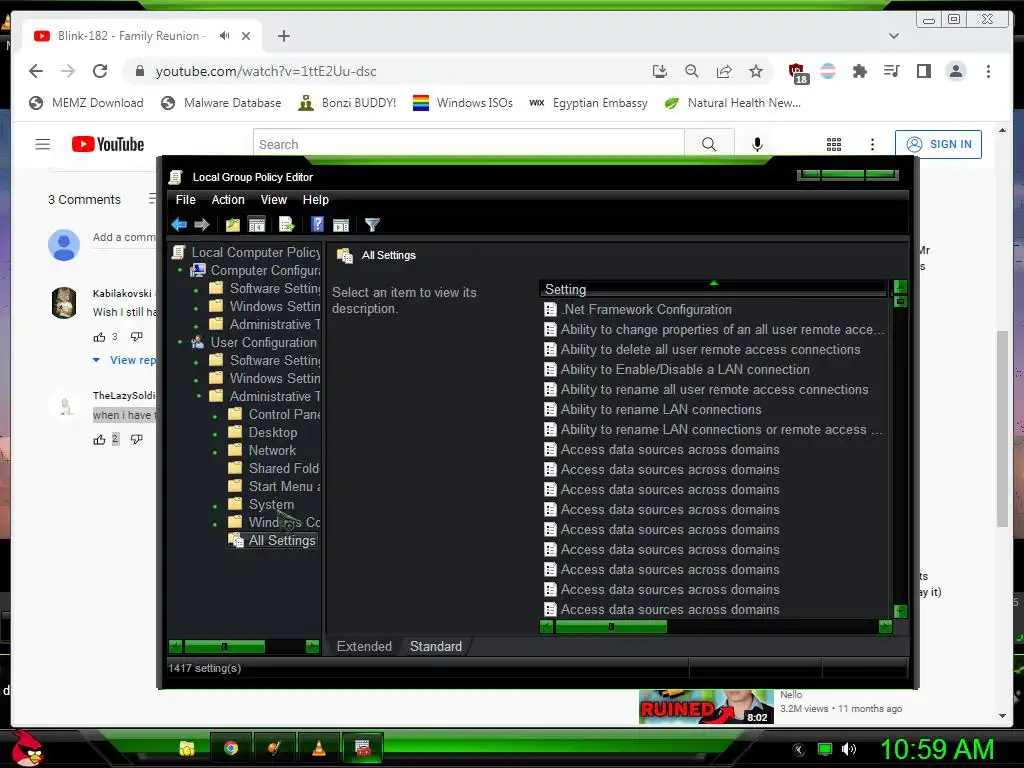Click the YouTube Search input field
This screenshot has height=768, width=1024.
tap(468, 144)
